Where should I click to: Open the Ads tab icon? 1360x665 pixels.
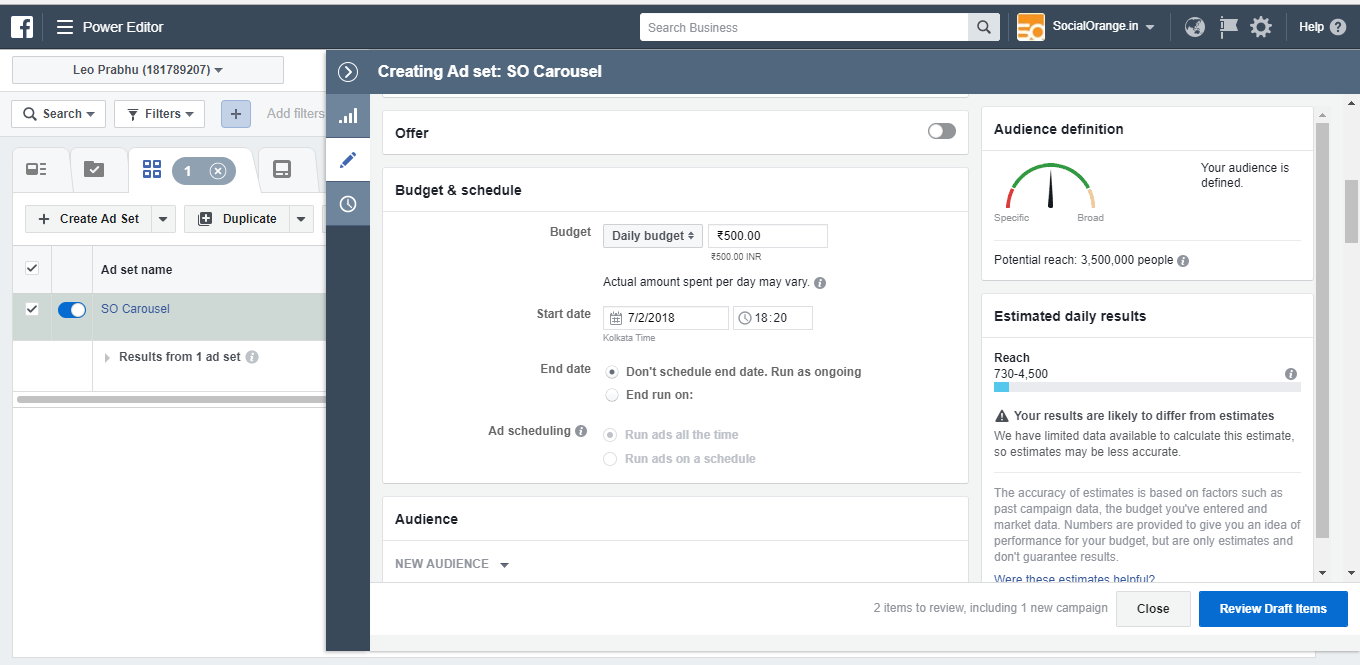pyautogui.click(x=287, y=169)
